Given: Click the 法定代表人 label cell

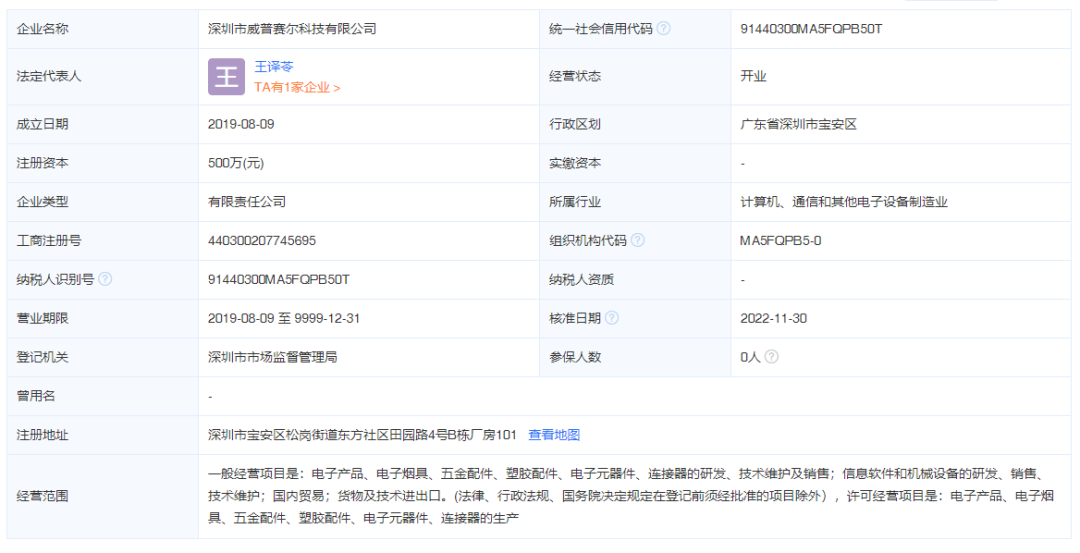Looking at the screenshot, I should [x=103, y=76].
